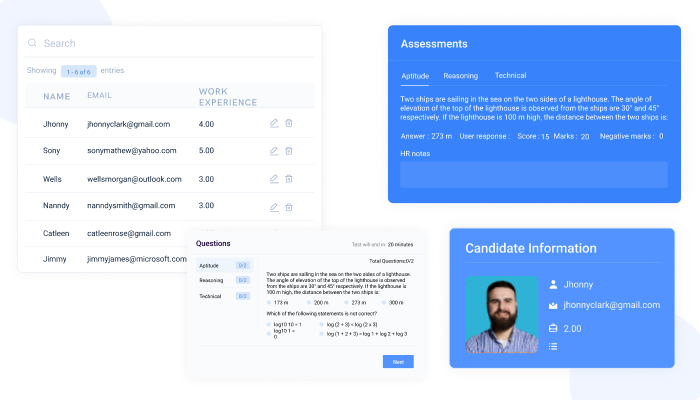
Task: Click the name Catleen in the table
Action: coord(56,233)
